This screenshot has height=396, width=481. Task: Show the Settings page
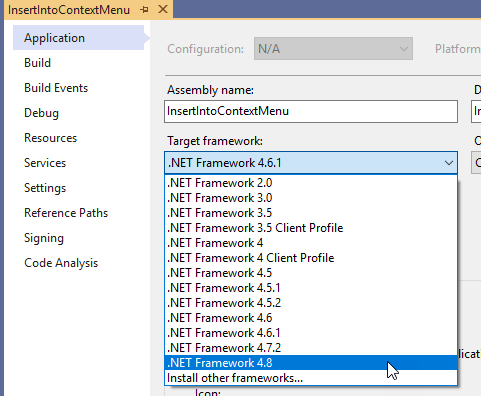pyautogui.click(x=45, y=188)
